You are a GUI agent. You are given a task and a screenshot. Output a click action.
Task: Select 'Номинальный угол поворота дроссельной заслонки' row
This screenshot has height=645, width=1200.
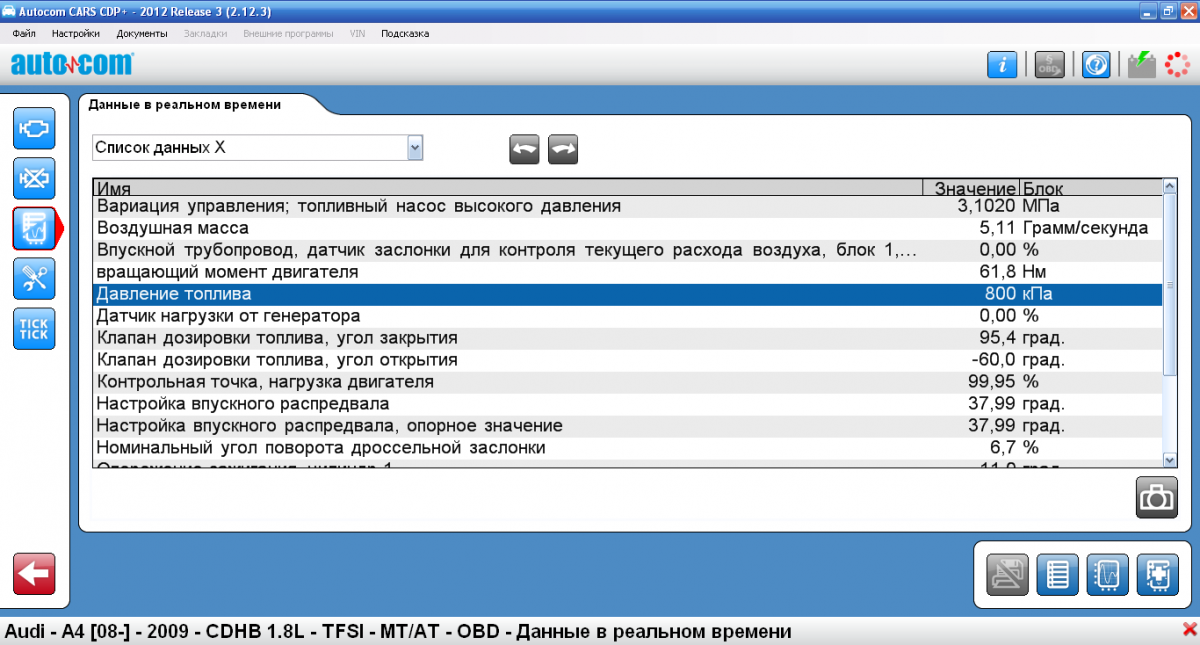pos(627,448)
